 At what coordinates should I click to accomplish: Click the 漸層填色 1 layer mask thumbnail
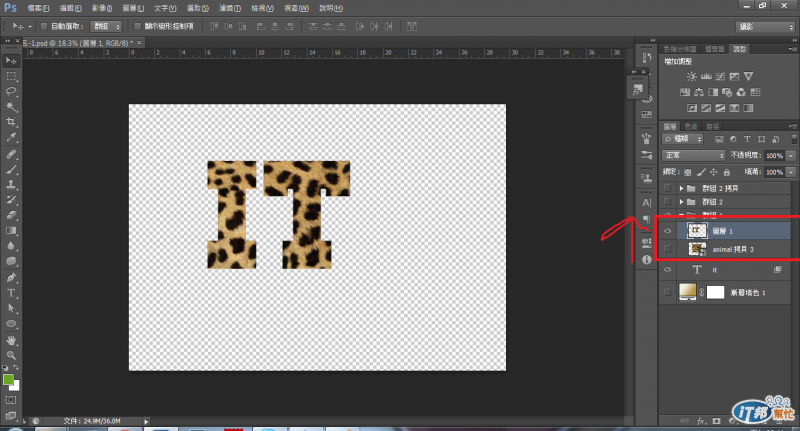pyautogui.click(x=715, y=292)
